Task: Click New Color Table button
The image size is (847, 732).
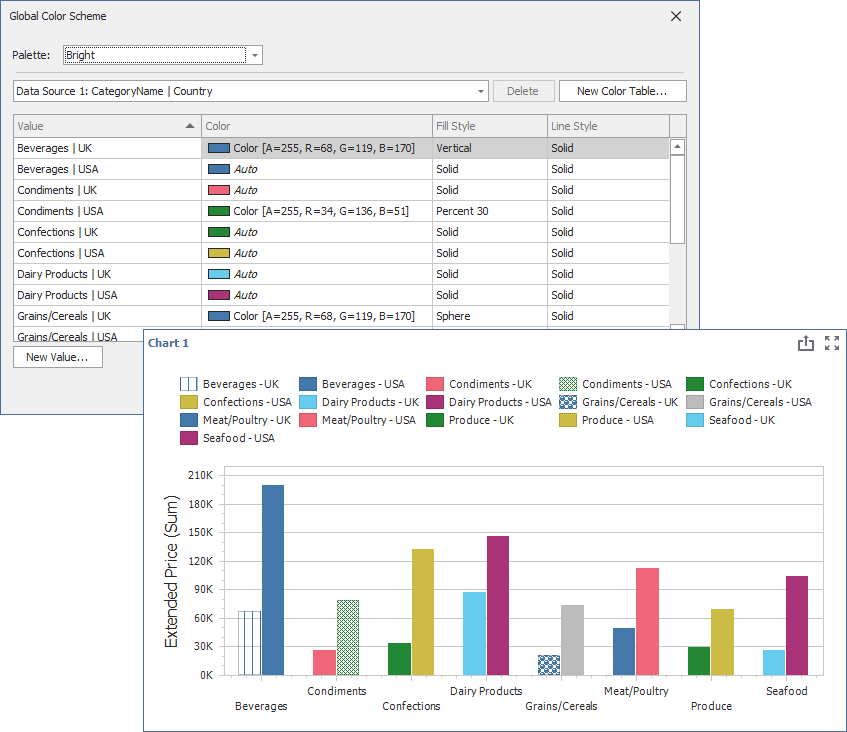Action: (622, 91)
